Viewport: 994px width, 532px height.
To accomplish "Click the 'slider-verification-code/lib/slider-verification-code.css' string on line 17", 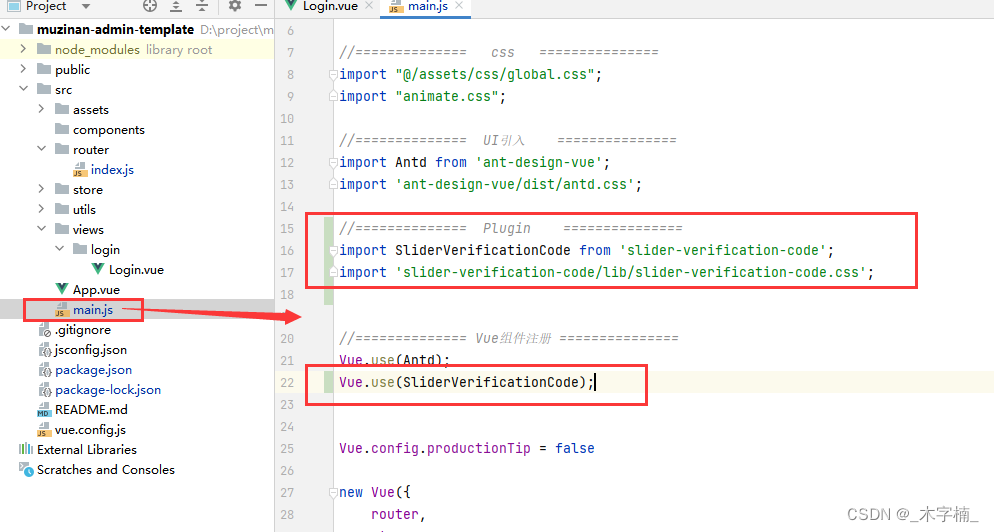I will pyautogui.click(x=631, y=273).
